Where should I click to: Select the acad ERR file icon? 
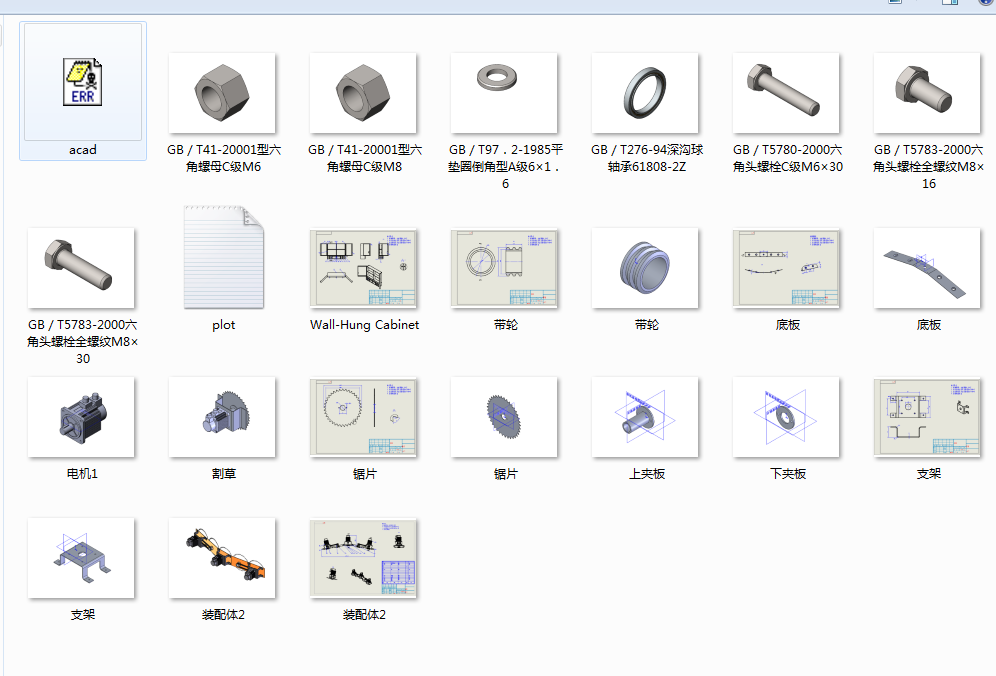pos(83,82)
